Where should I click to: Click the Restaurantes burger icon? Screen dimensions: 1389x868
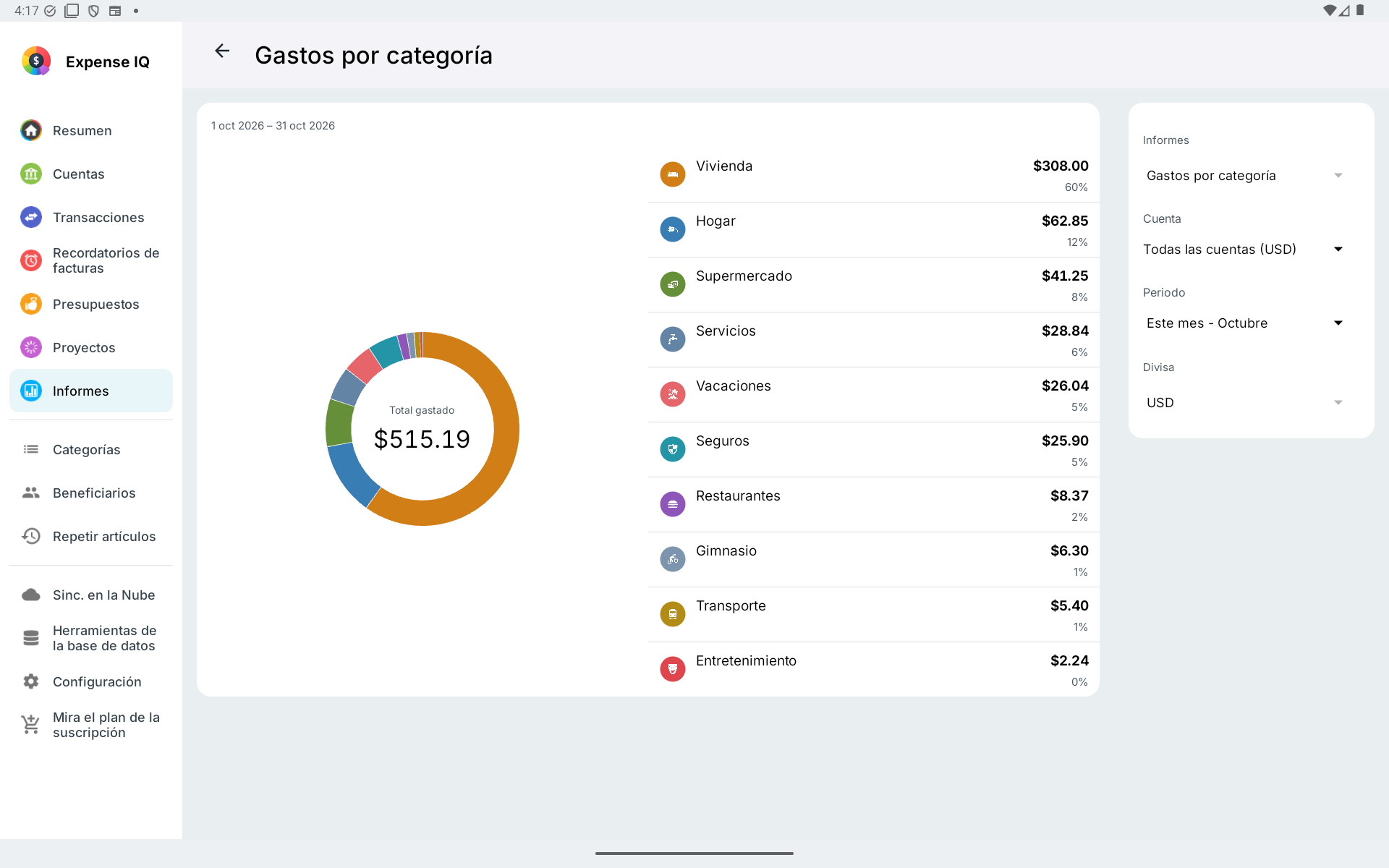(x=673, y=504)
